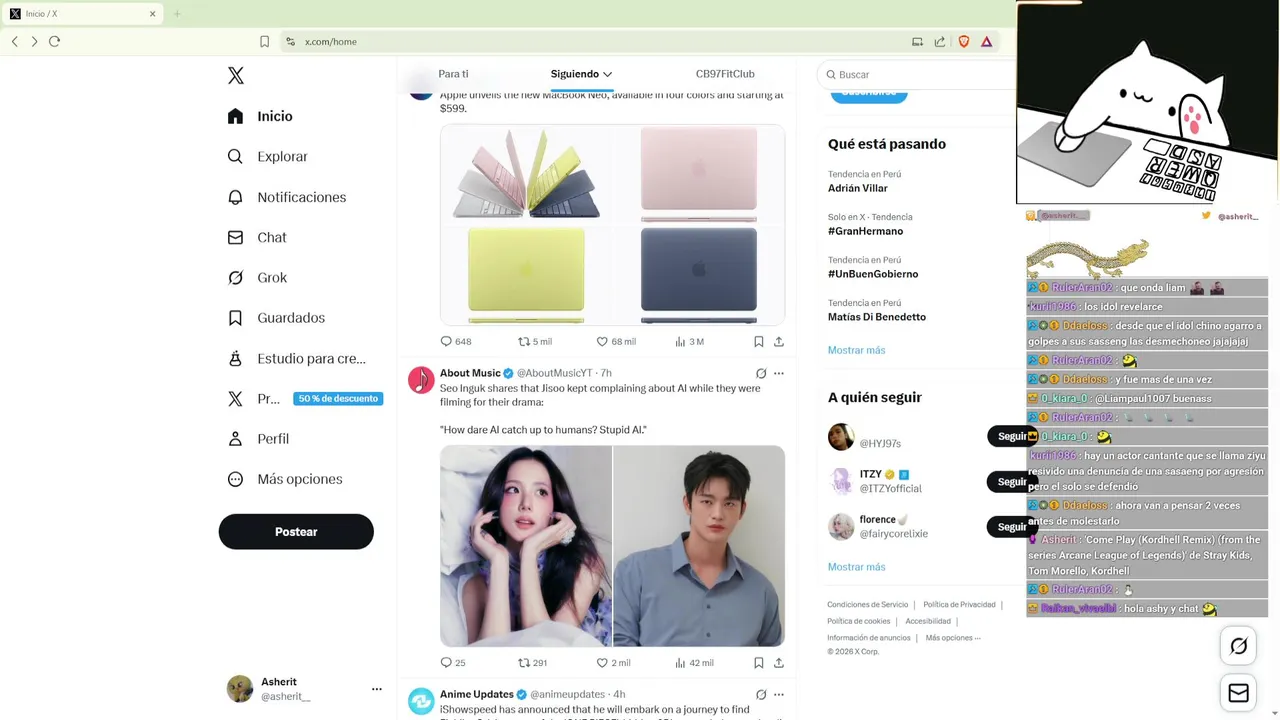This screenshot has height=720, width=1280.
Task: Open Jisoo photo in About Music post
Action: click(x=526, y=546)
